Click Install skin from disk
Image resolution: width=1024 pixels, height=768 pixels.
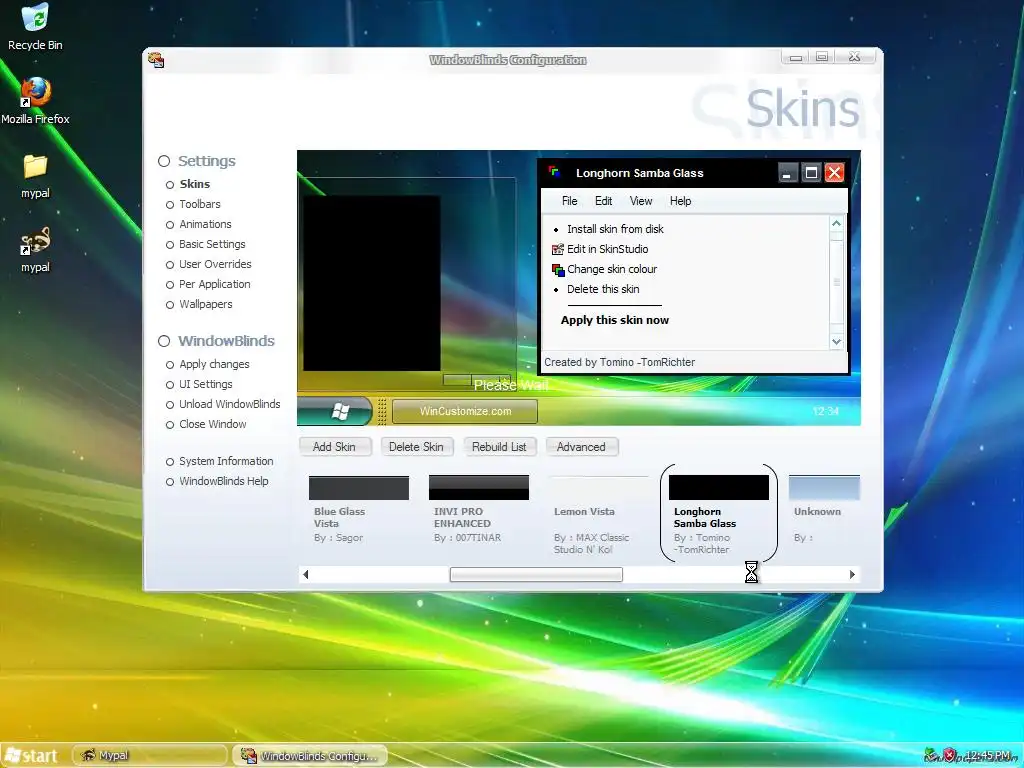coord(615,229)
